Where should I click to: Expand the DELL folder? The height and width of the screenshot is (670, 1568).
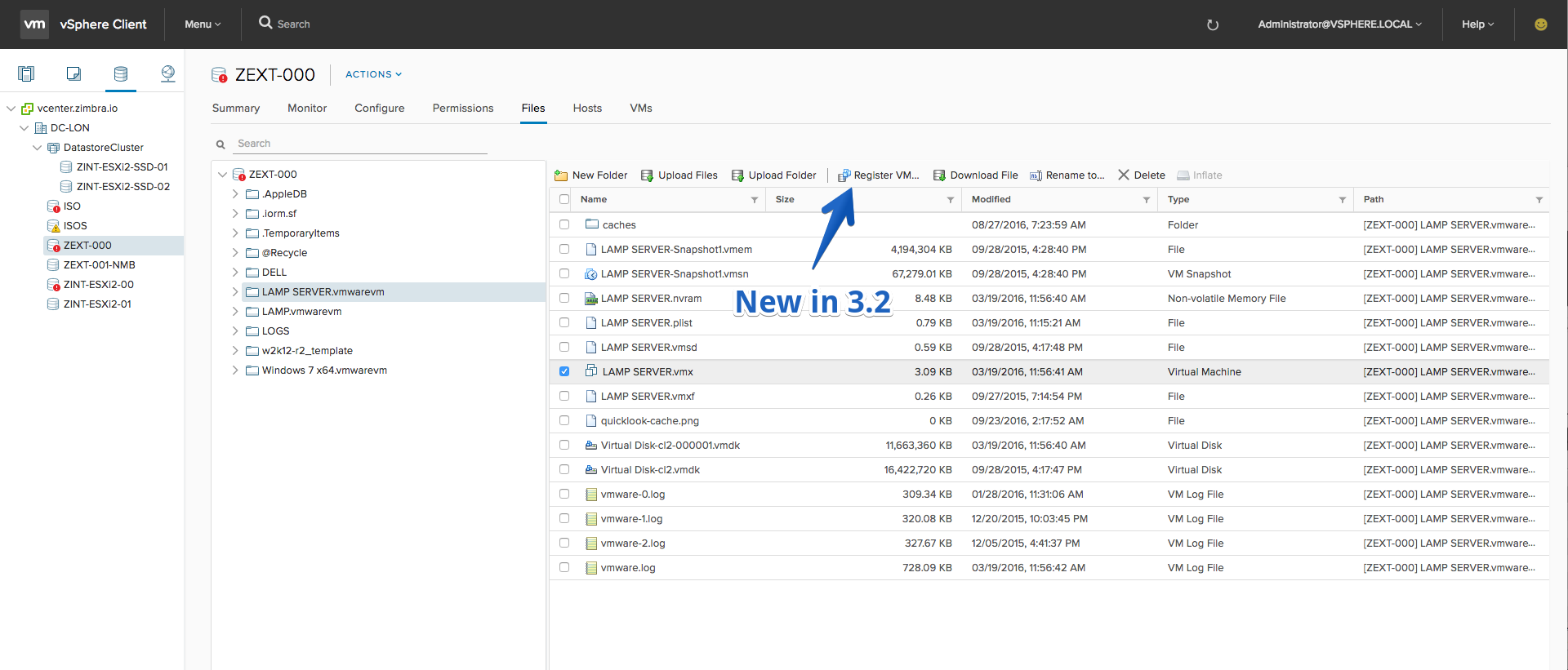click(x=235, y=273)
